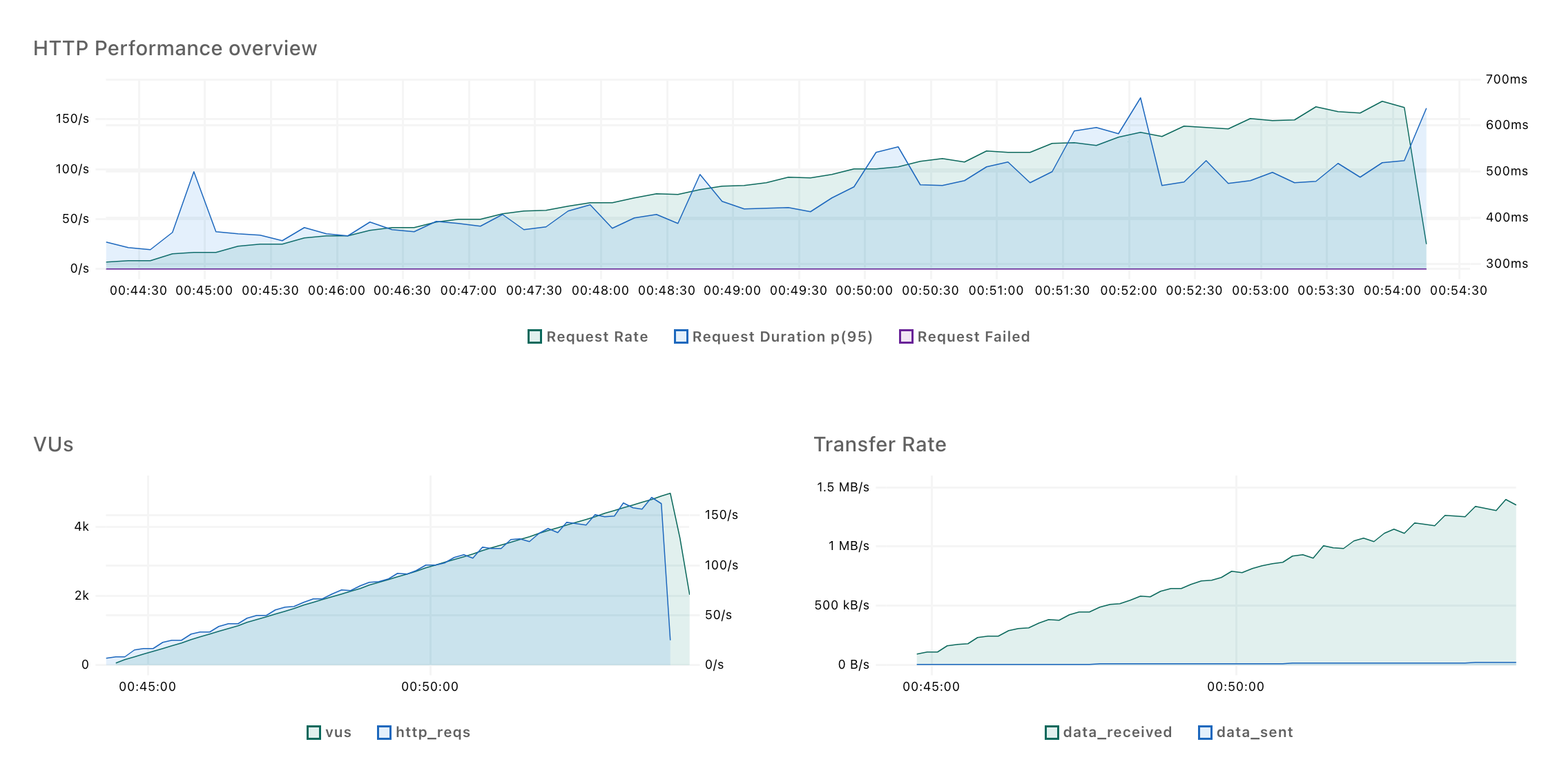Click the Request Failed legend label
Image resolution: width=1564 pixels, height=784 pixels.
[974, 337]
